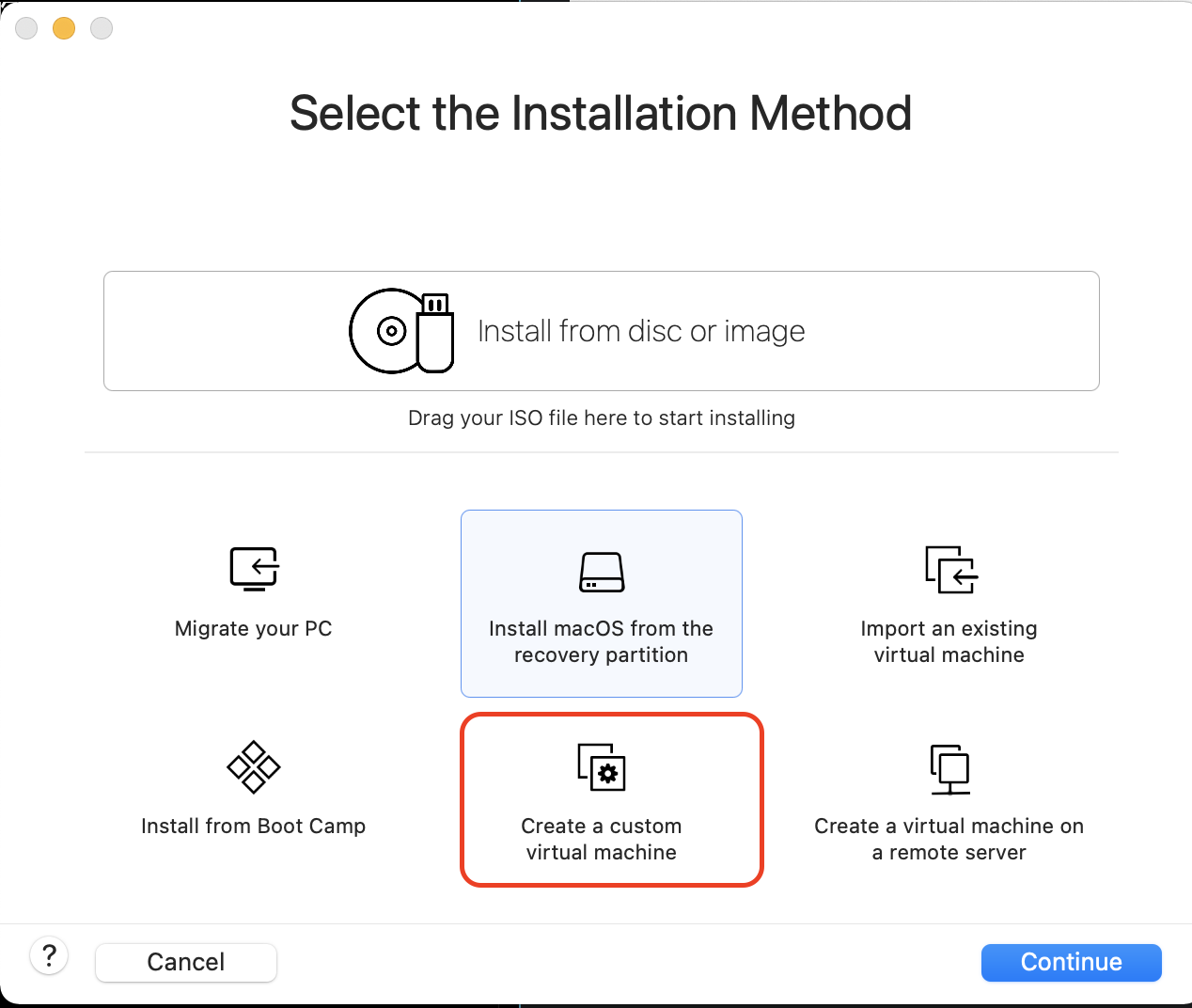Select the recovery partition hard drive icon

pyautogui.click(x=602, y=572)
